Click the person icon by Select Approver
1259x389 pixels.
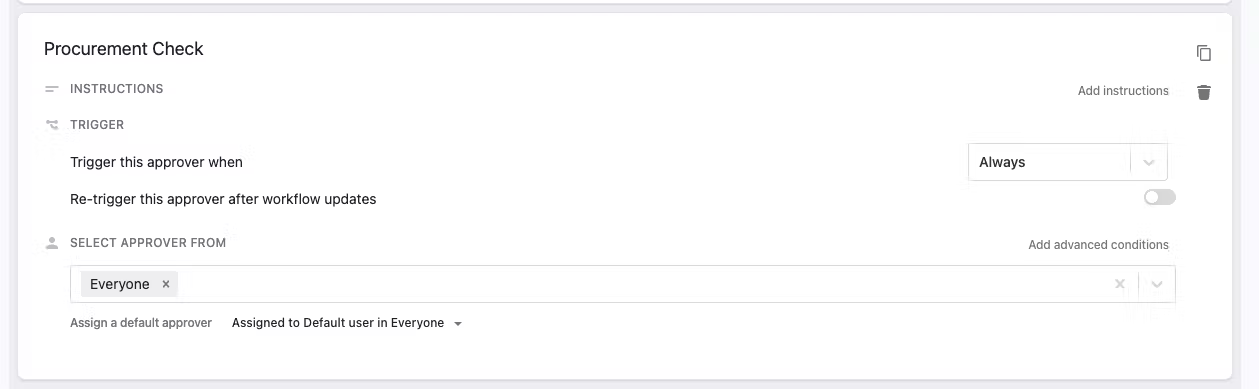(52, 243)
